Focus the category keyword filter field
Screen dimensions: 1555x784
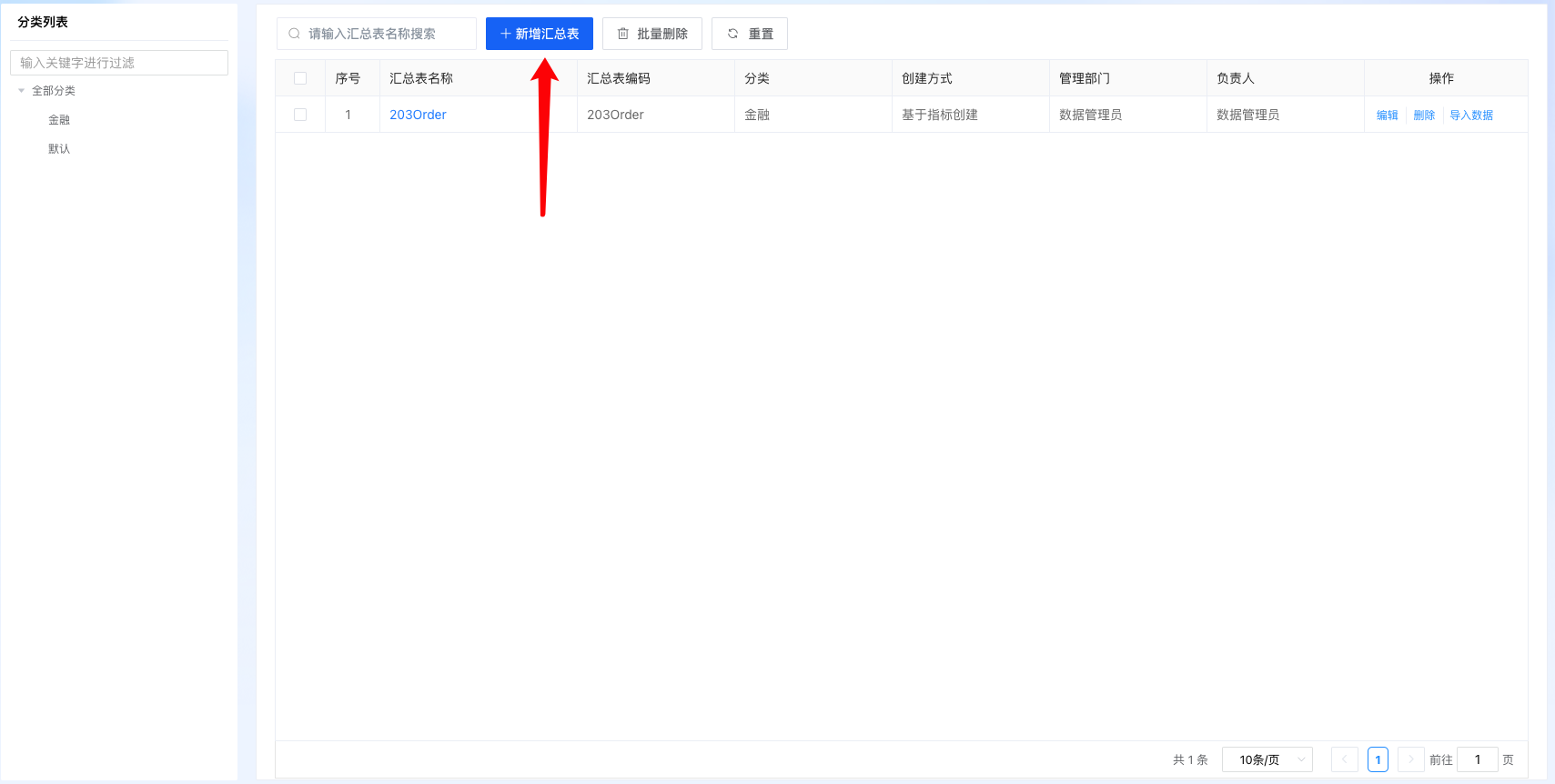(119, 63)
